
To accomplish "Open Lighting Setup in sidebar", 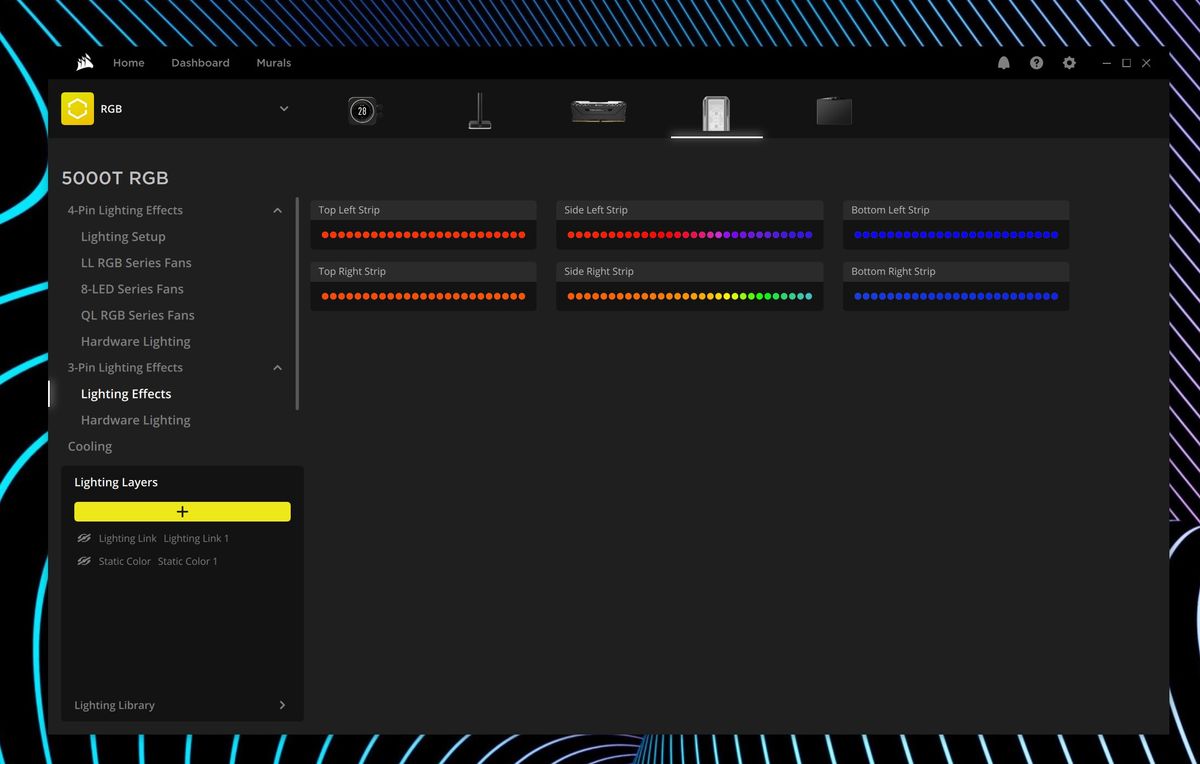I will pyautogui.click(x=123, y=236).
